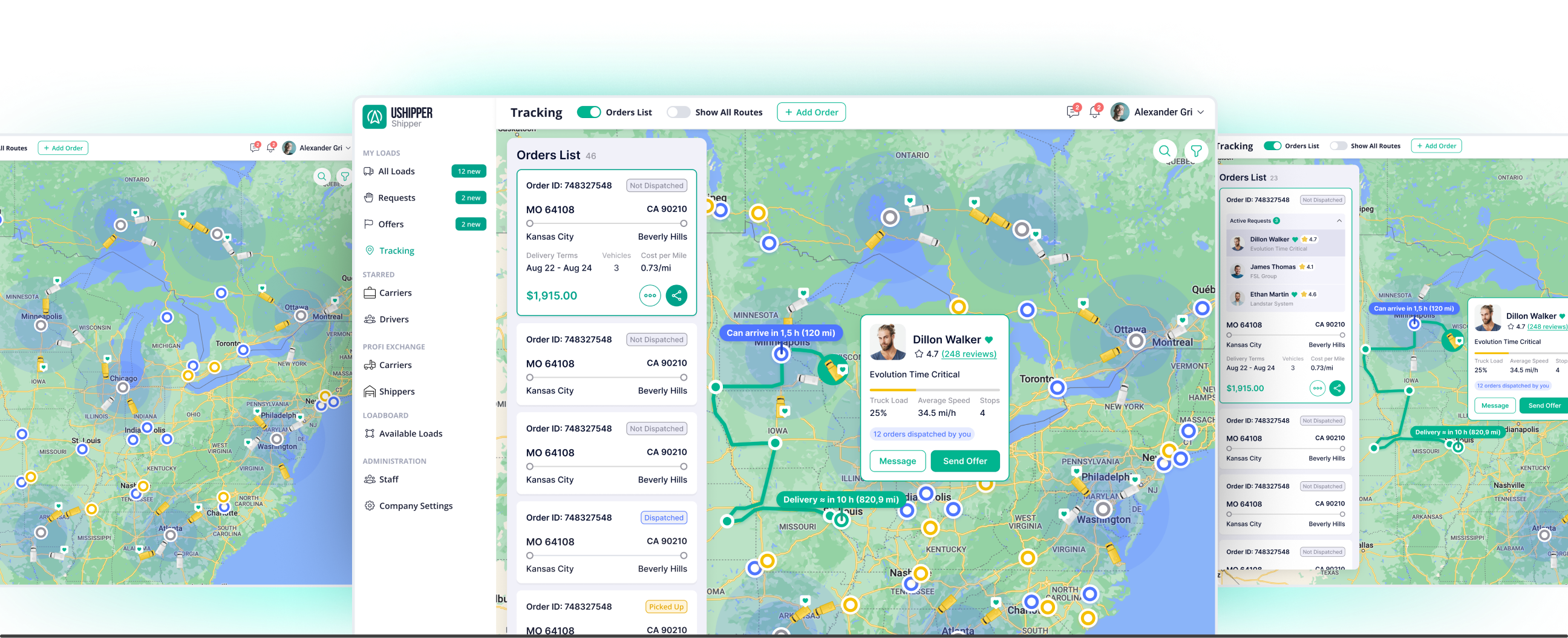Screen dimensions: 1568x638
Task: Open the map filter funnel icon
Action: tap(1195, 151)
